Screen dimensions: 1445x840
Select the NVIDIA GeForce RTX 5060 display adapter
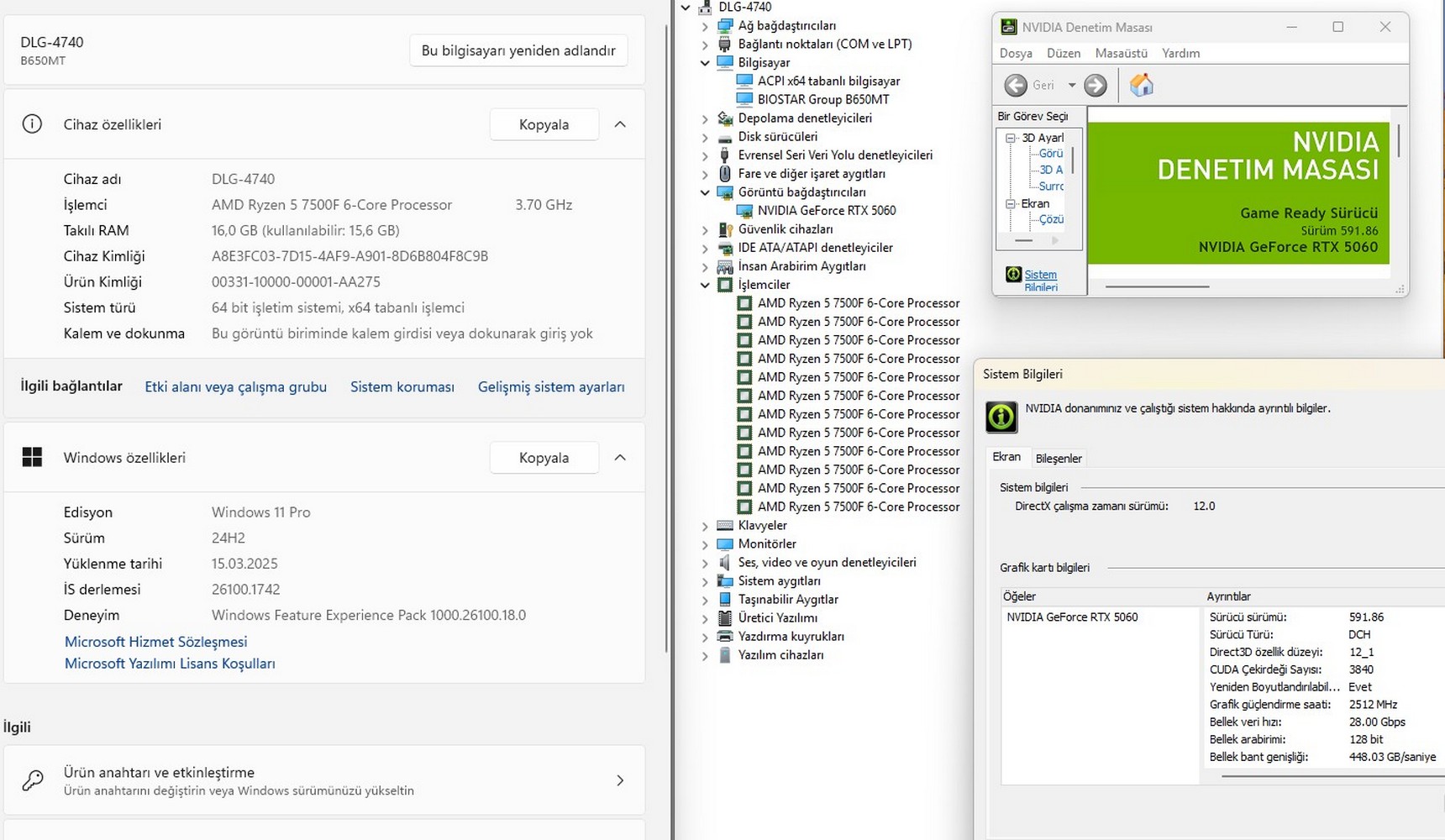[826, 211]
